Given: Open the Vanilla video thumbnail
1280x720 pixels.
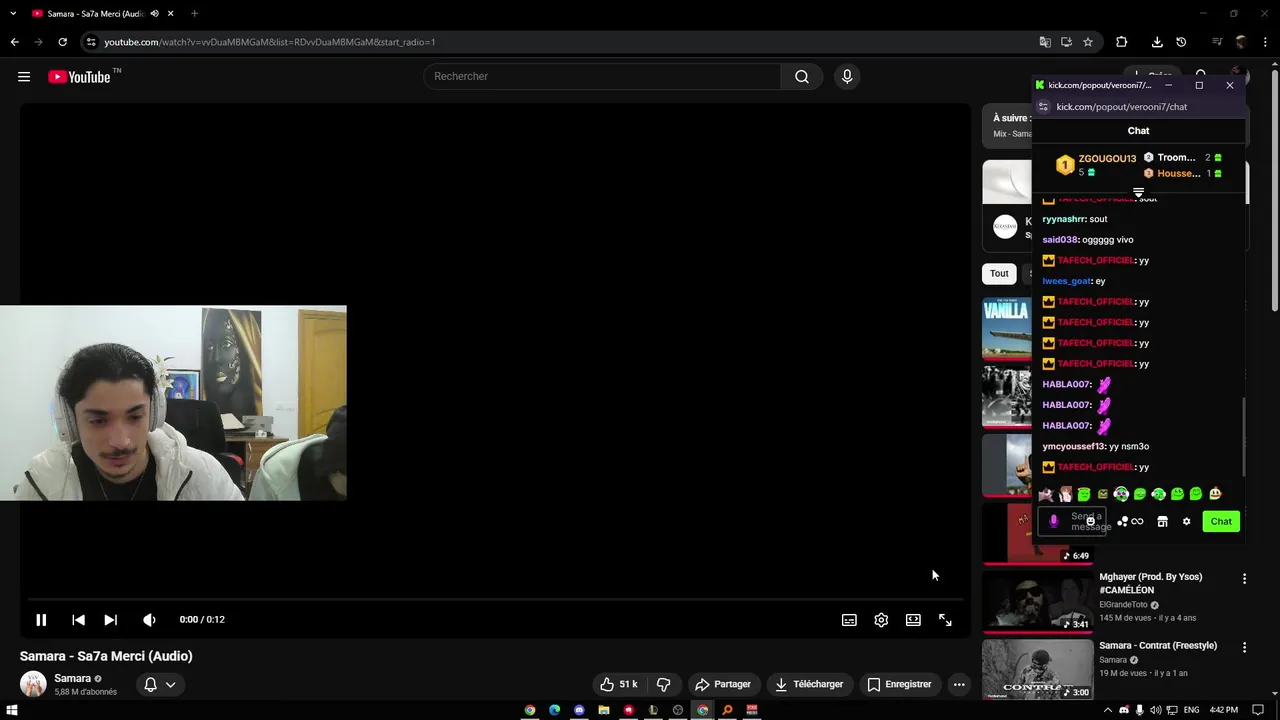Looking at the screenshot, I should click(x=1006, y=329).
